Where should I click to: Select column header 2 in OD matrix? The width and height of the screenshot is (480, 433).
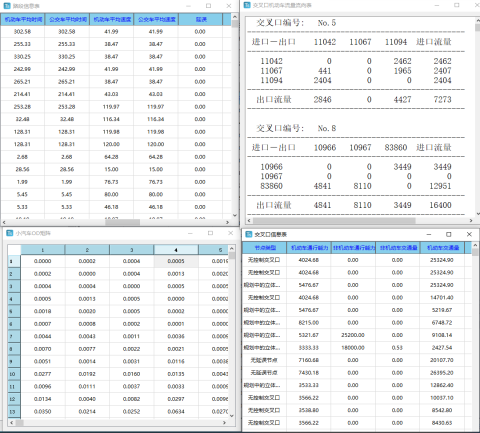[x=87, y=250]
